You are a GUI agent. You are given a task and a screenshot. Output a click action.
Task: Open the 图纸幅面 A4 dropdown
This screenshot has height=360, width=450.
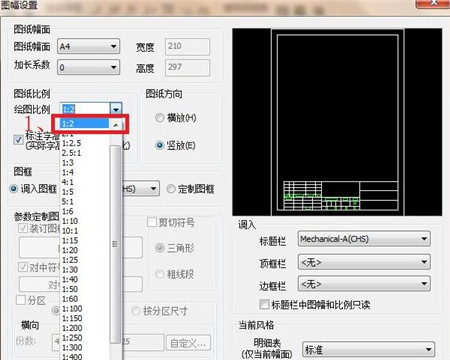click(x=88, y=46)
